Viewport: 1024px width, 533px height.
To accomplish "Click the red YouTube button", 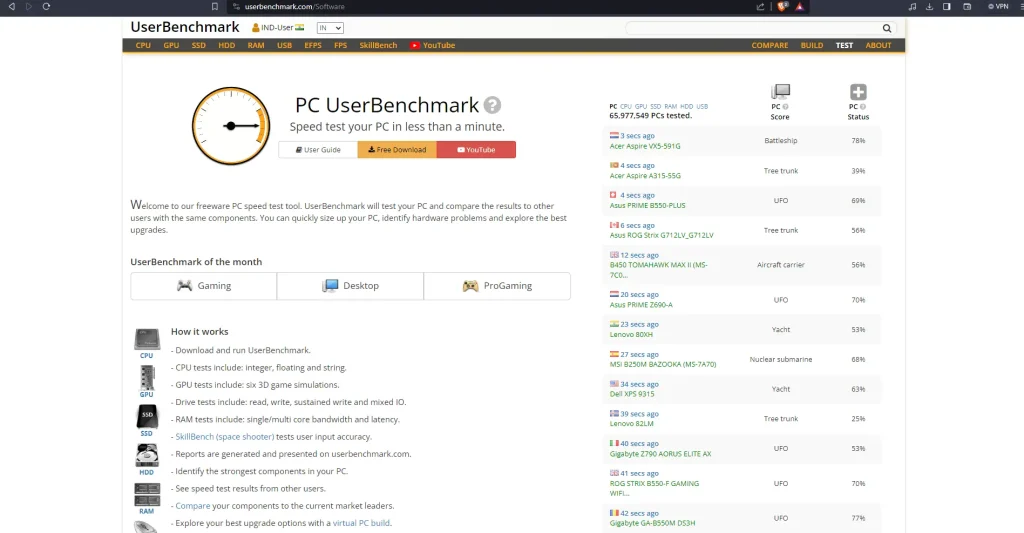I will pos(476,150).
